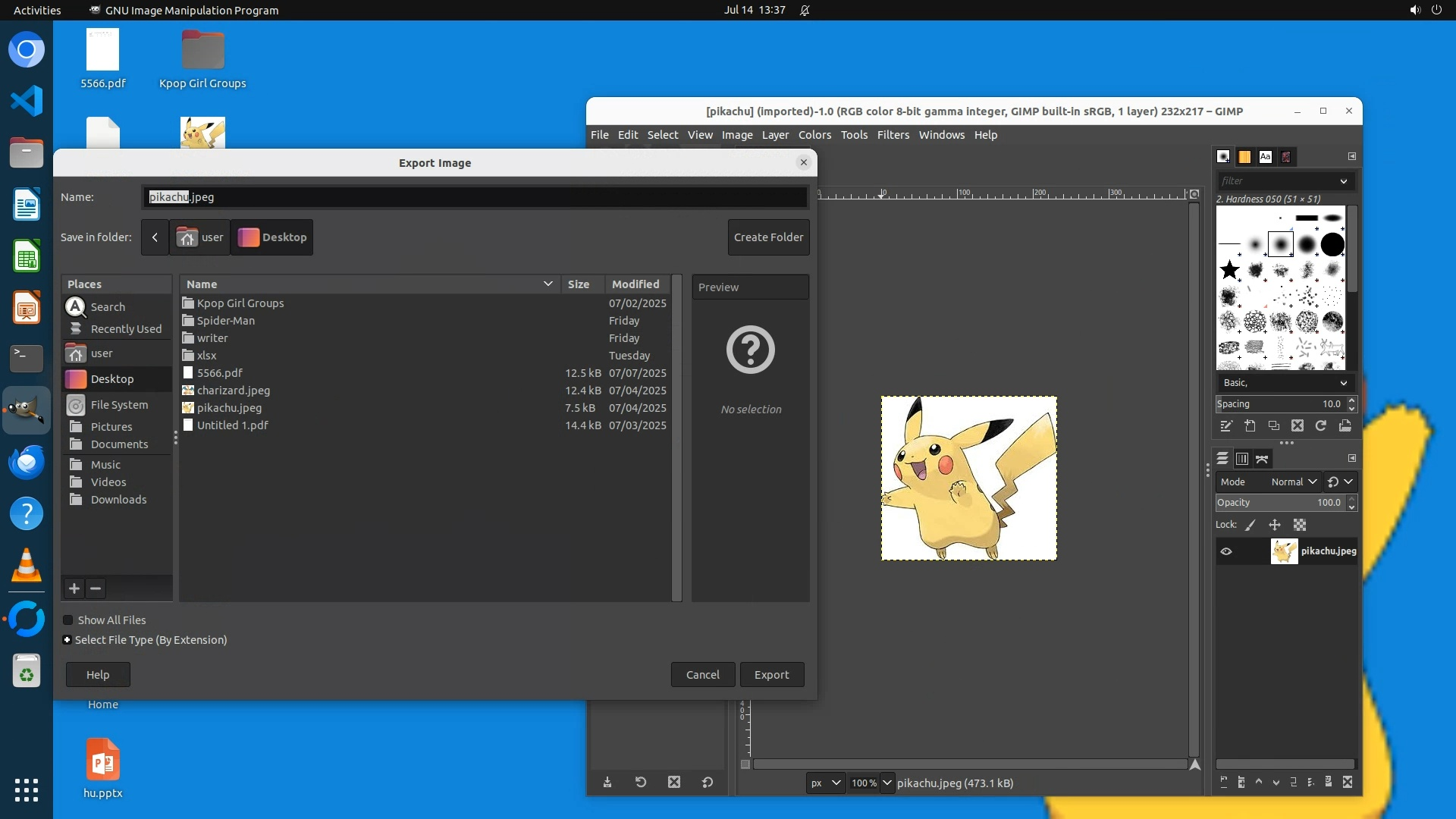Switch to the Patterns tab icon

[1244, 157]
